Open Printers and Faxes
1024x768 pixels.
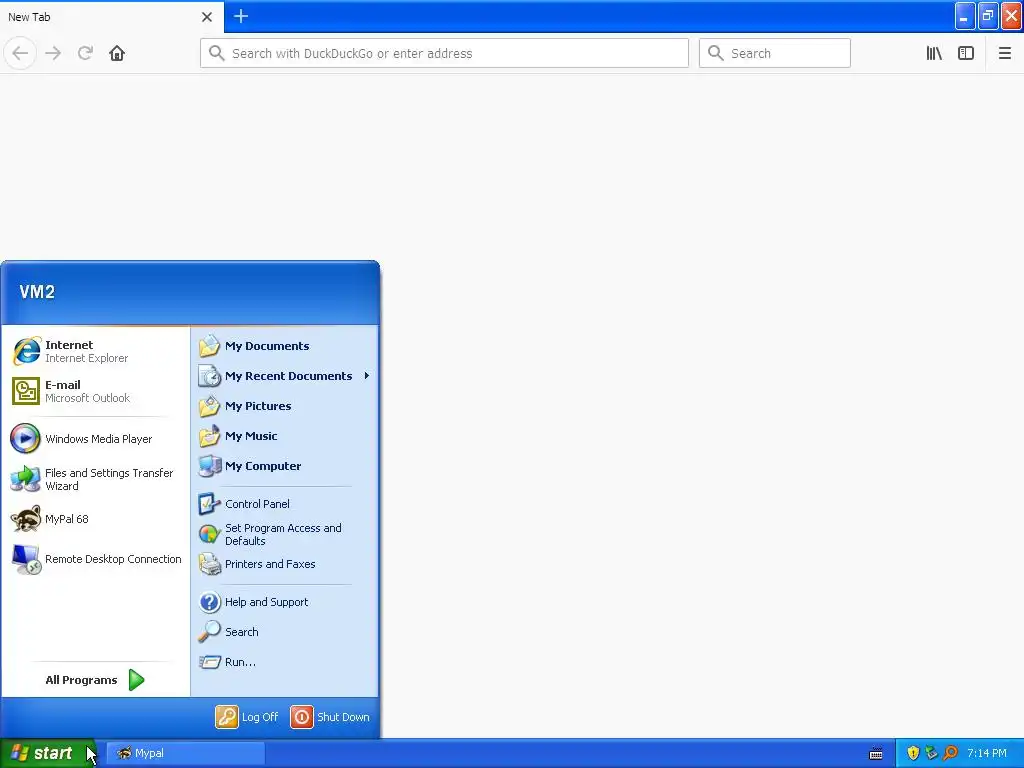click(x=285, y=564)
